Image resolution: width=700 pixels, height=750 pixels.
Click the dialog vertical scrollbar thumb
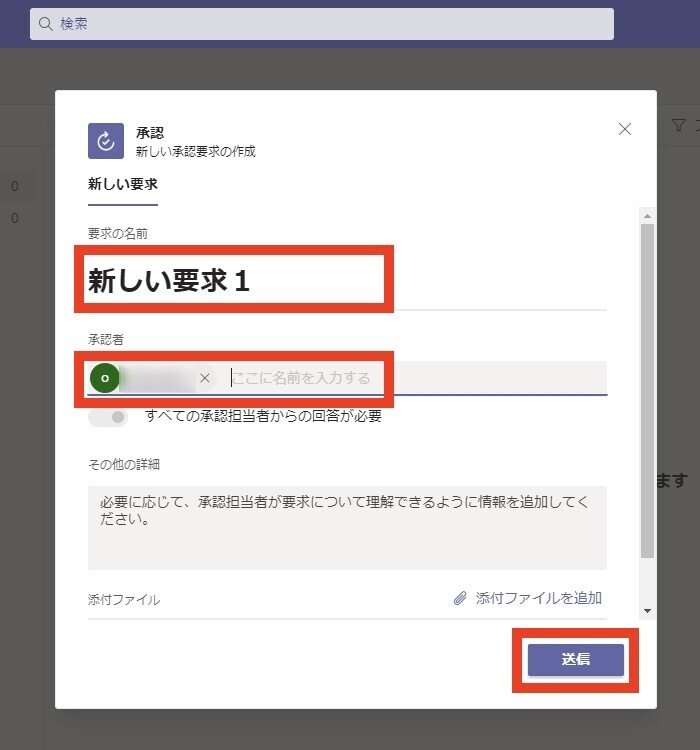tap(647, 390)
